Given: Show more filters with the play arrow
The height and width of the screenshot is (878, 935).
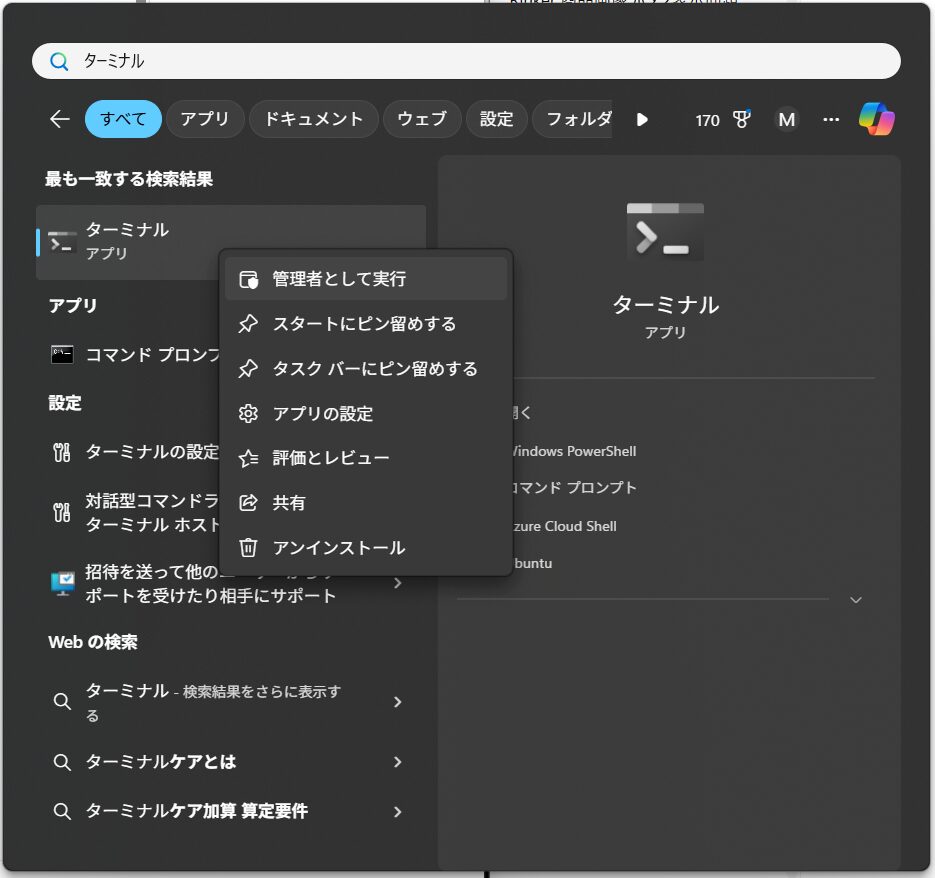Looking at the screenshot, I should pos(642,120).
